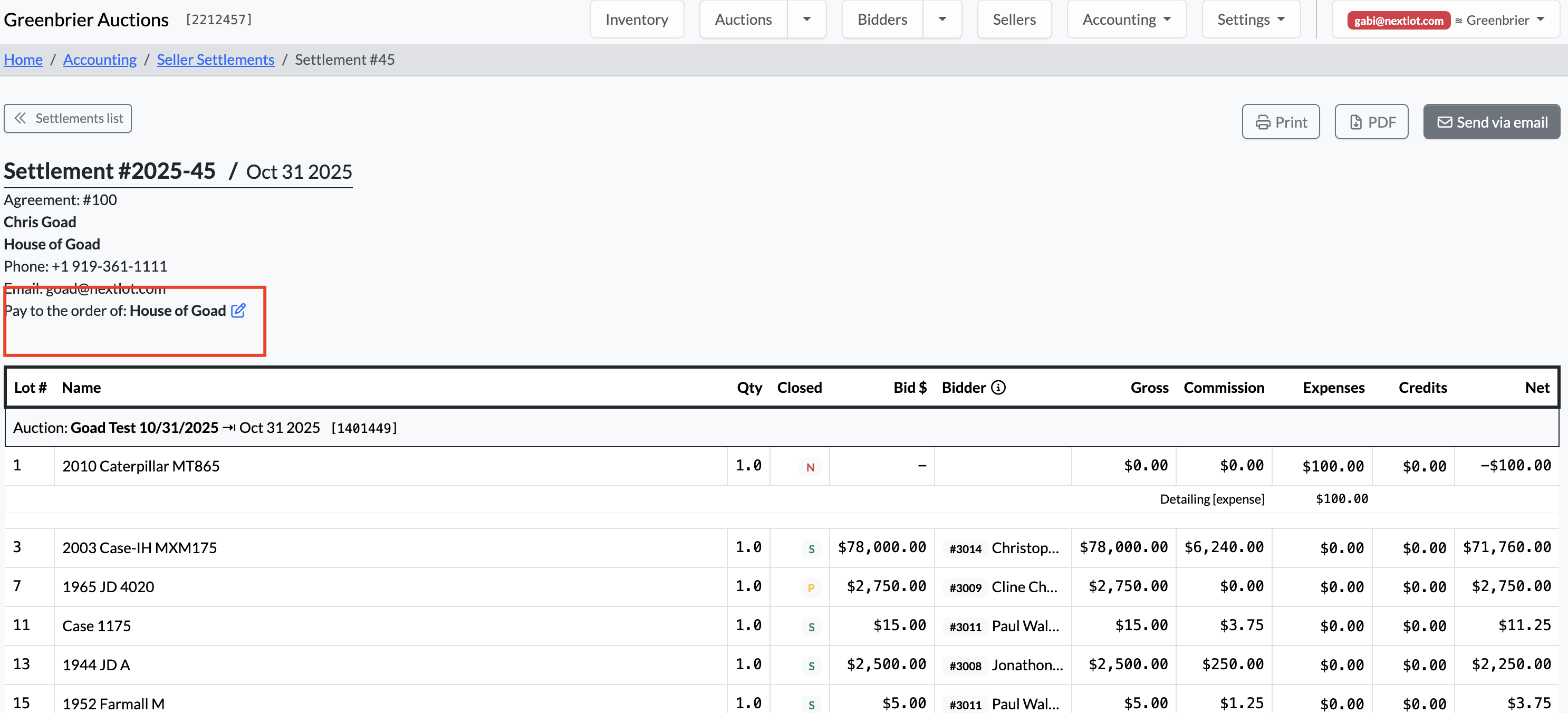Image resolution: width=1568 pixels, height=713 pixels.
Task: Click the S status badge for 1944 JD A
Action: tap(811, 666)
